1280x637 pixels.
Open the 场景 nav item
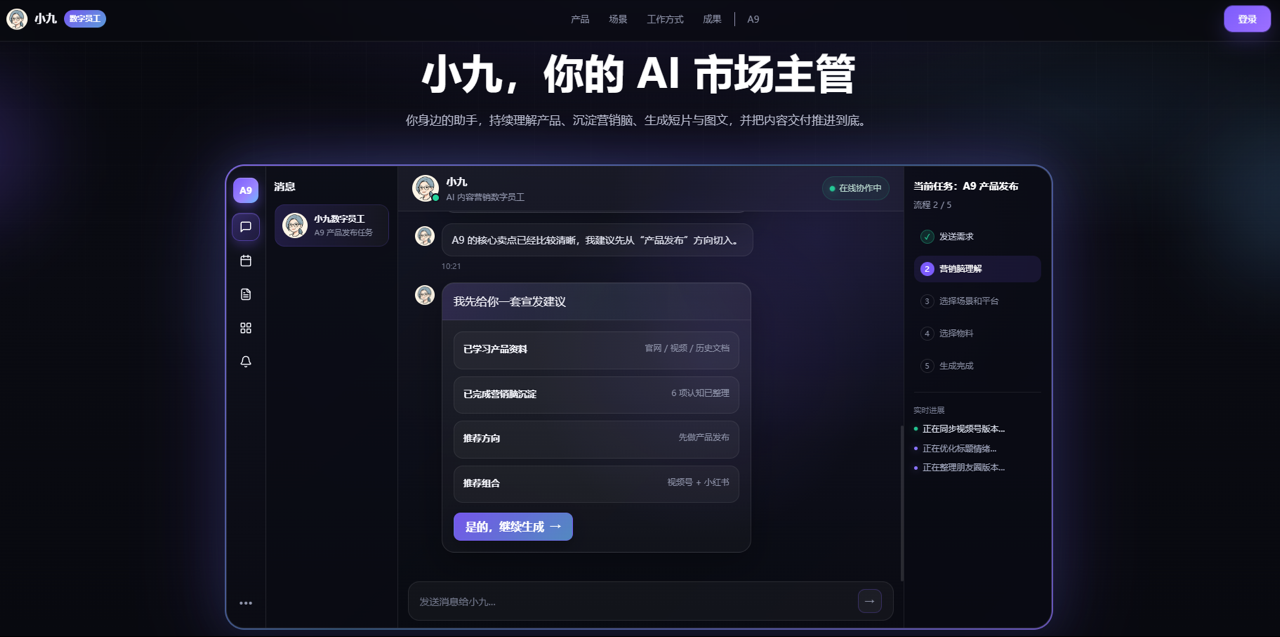click(618, 19)
